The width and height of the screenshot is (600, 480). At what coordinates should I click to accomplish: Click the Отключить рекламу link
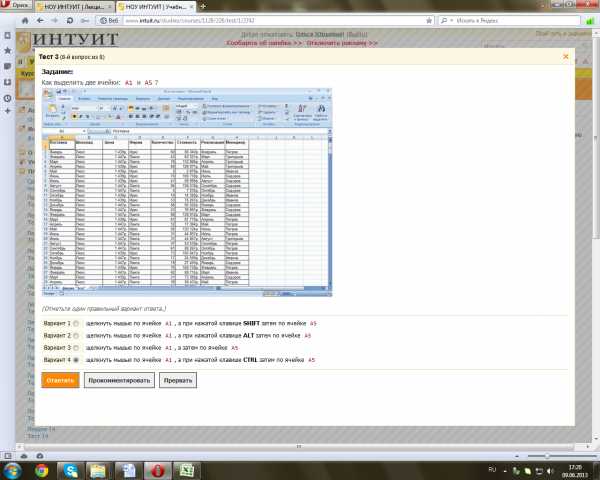pyautogui.click(x=342, y=43)
